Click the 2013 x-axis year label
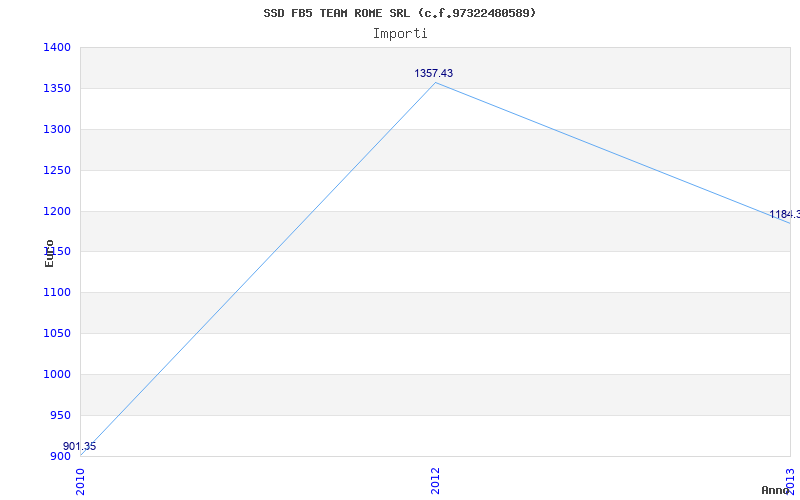800x500 pixels. coord(790,480)
